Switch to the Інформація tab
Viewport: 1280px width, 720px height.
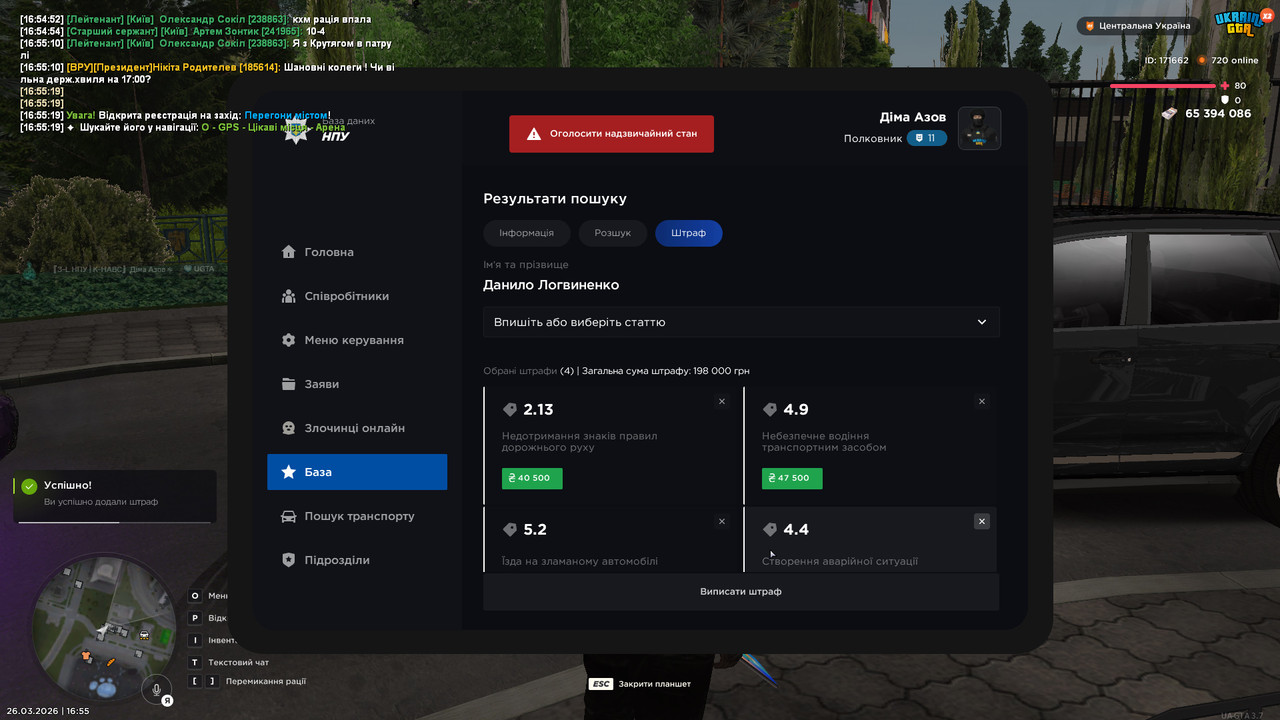click(x=526, y=233)
